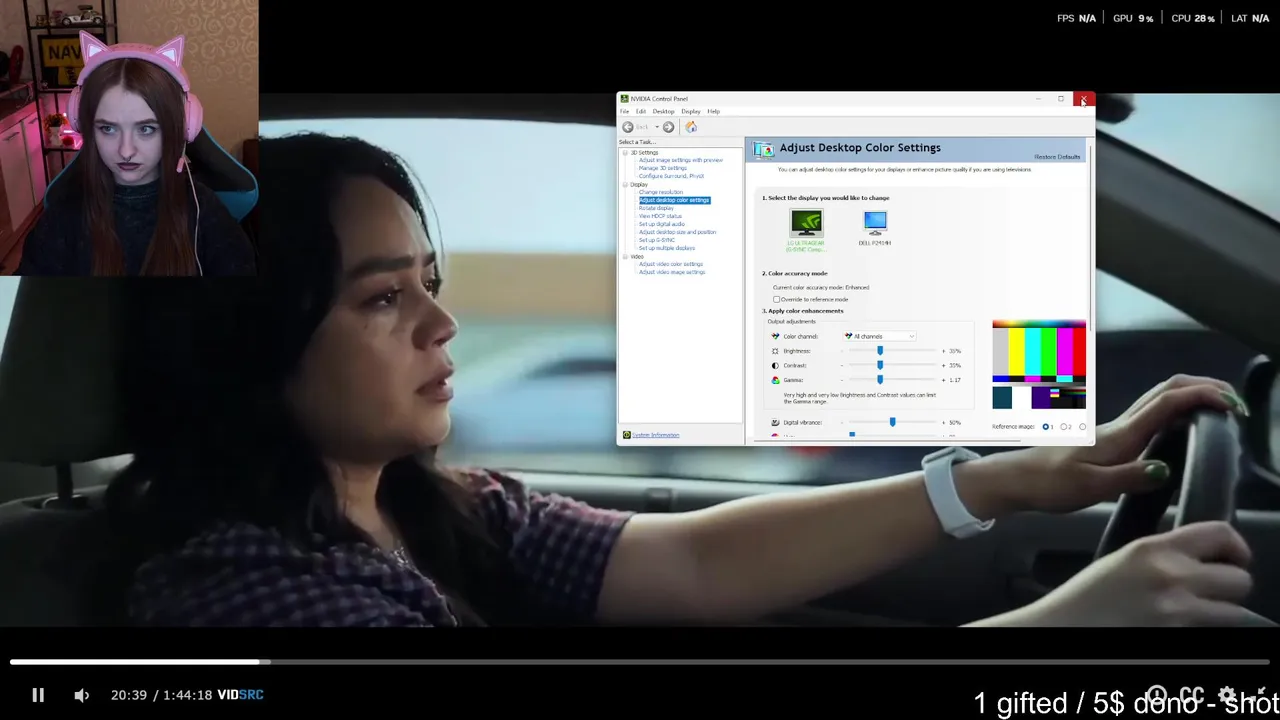Image resolution: width=1280 pixels, height=720 pixels.
Task: Maximize the NVIDIA Control Panel window
Action: [x=1061, y=99]
